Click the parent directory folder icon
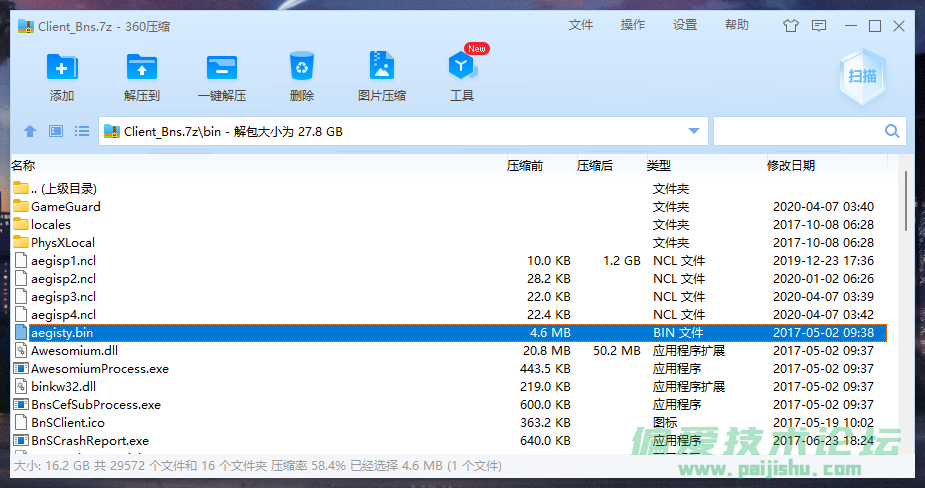 (21, 188)
